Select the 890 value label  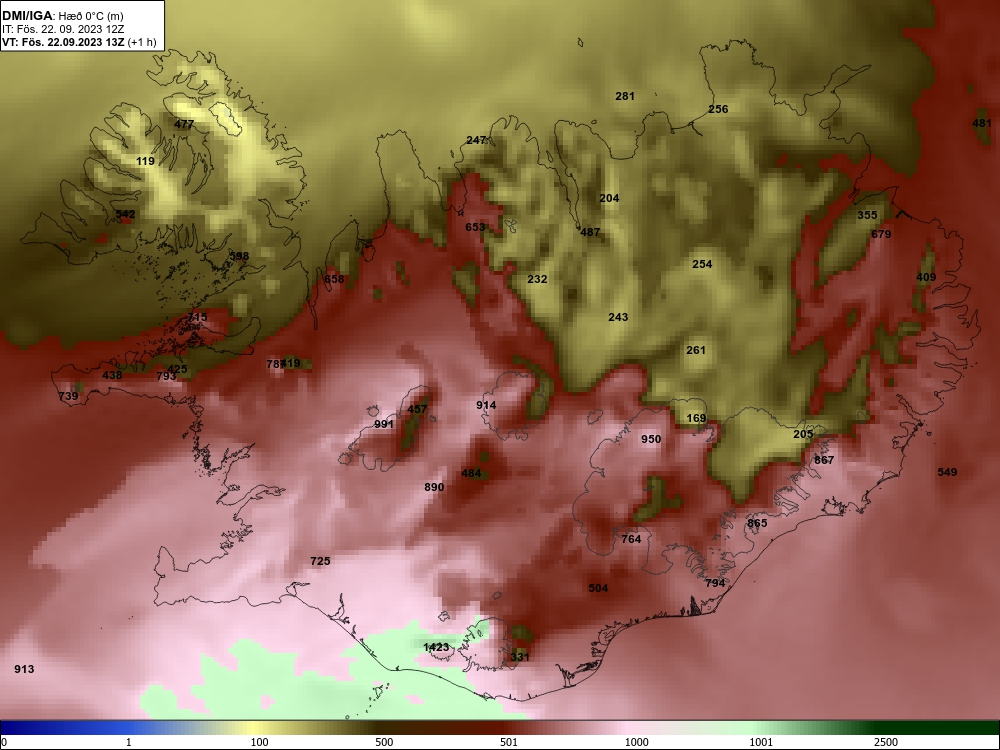pyautogui.click(x=434, y=487)
